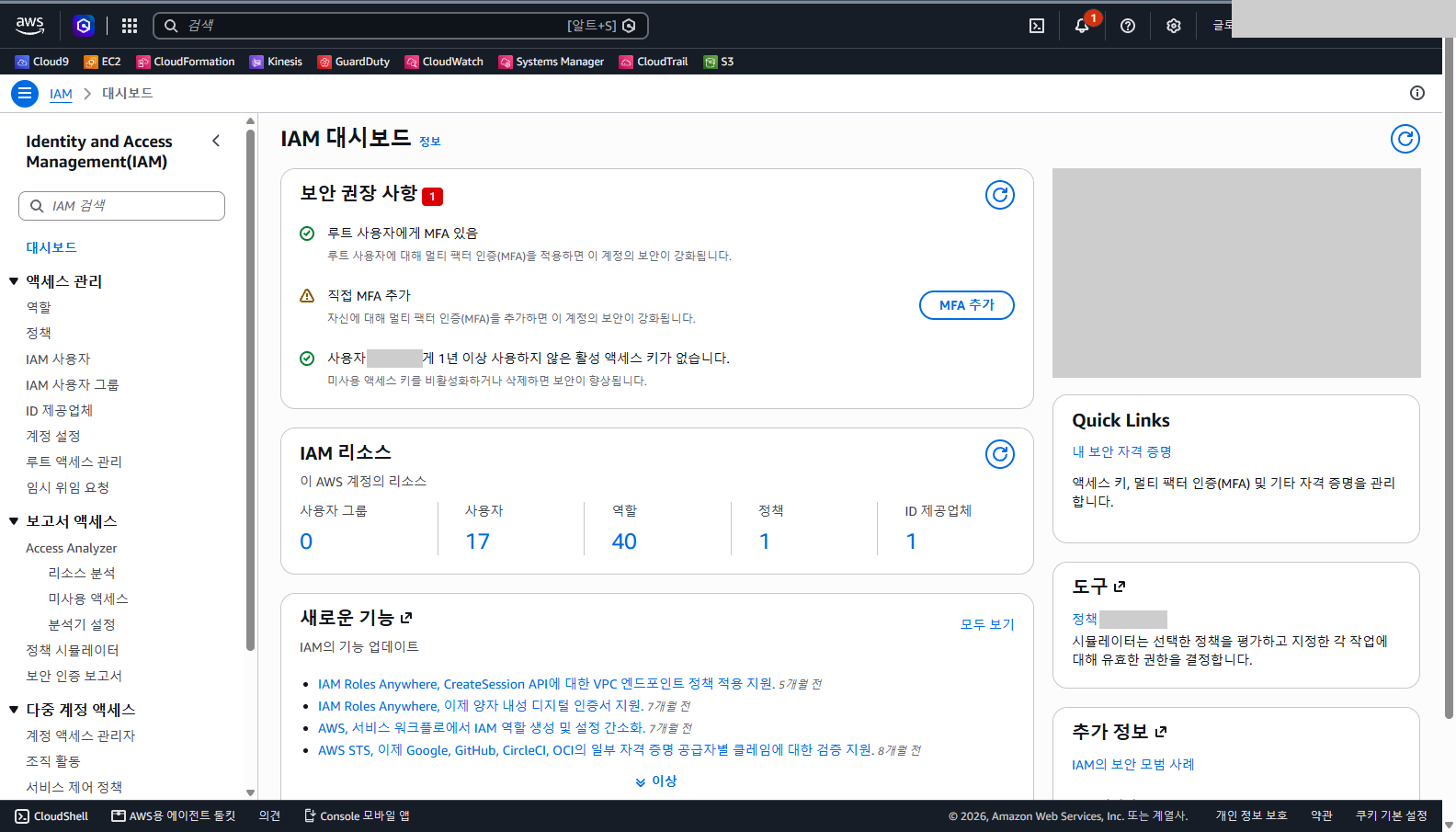Open the 역할 count 40
Screen dimensions: 1456x832
(624, 541)
